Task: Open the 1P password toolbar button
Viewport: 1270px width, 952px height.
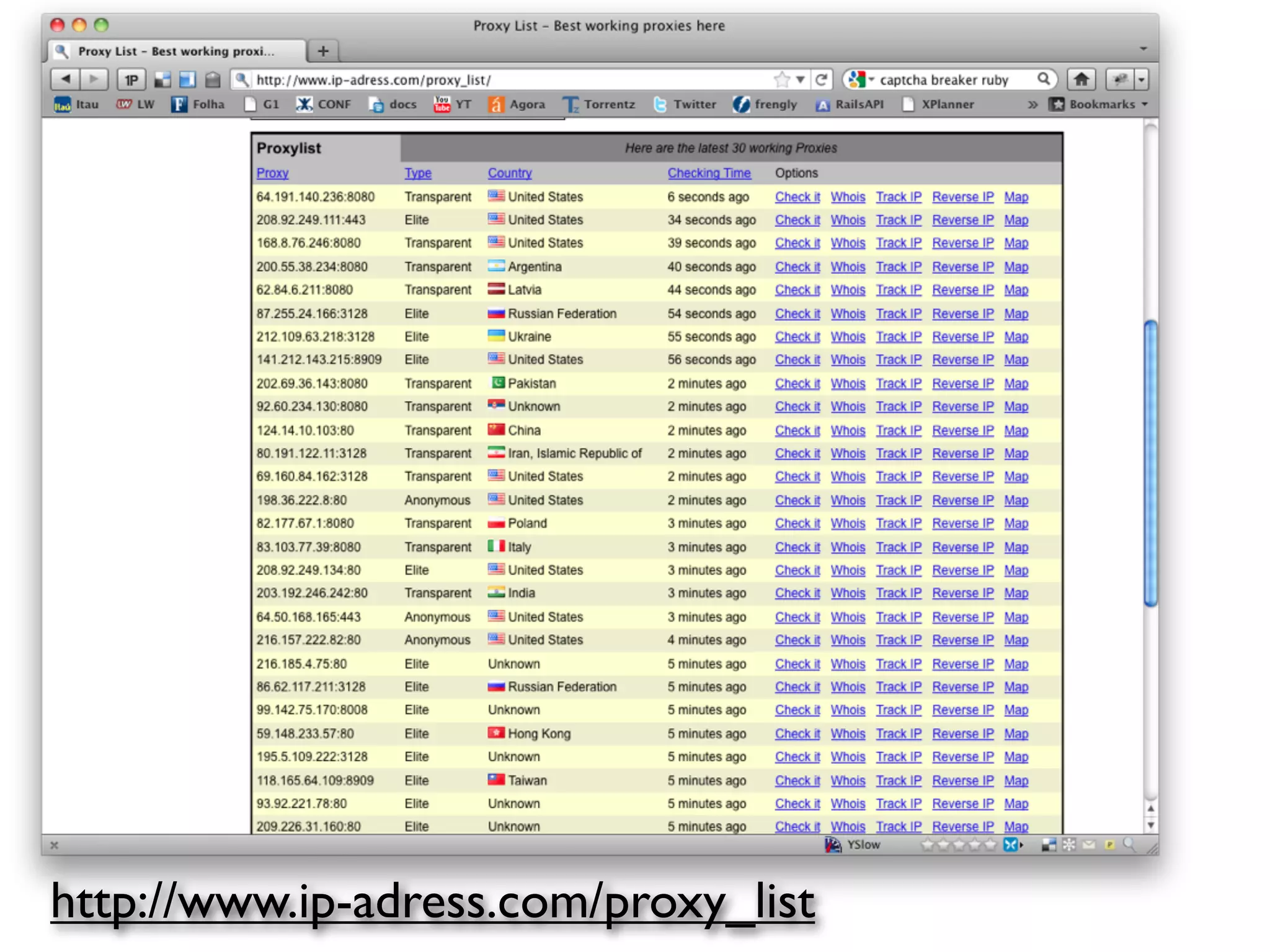Action: 131,79
